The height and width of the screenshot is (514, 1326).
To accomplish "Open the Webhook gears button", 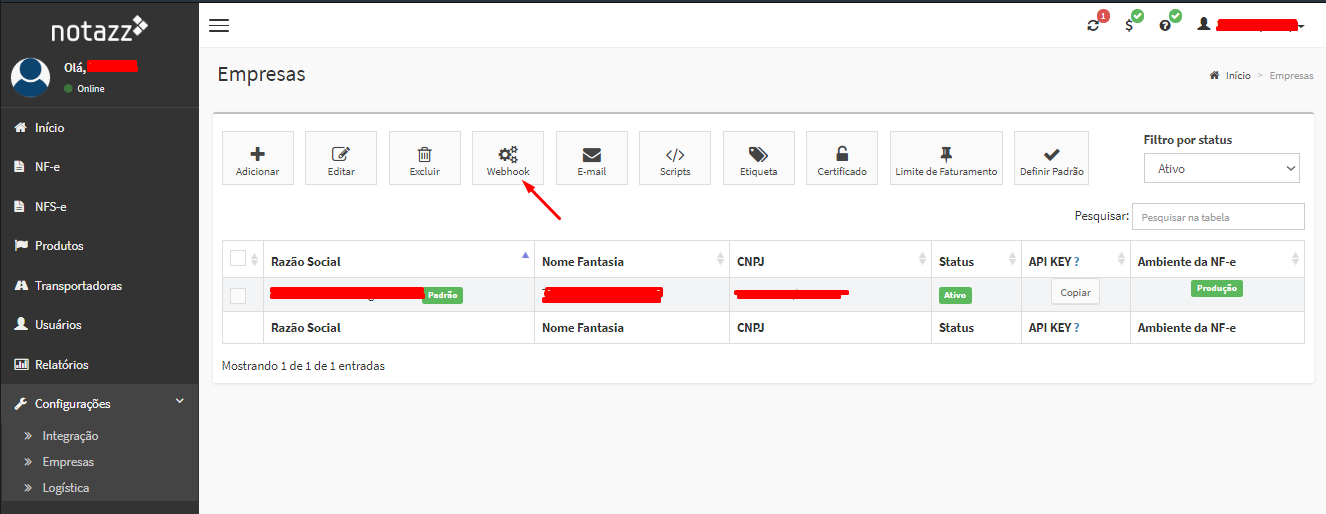I will click(x=508, y=158).
